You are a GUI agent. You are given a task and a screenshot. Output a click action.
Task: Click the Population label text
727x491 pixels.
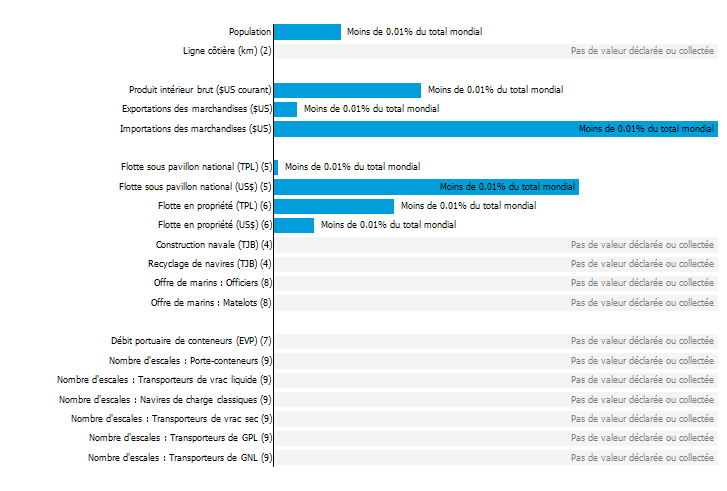[x=250, y=32]
